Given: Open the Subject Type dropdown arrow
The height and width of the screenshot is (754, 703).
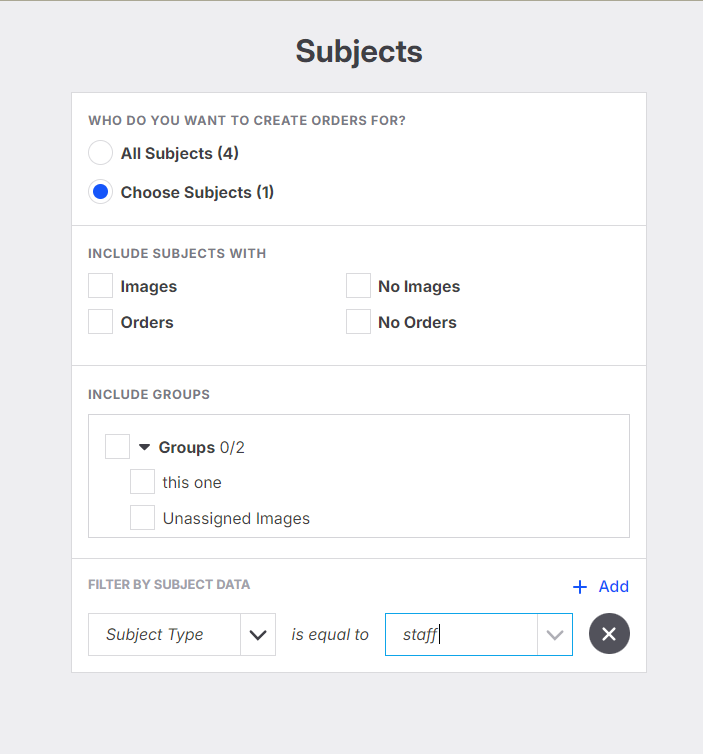Looking at the screenshot, I should click(258, 634).
